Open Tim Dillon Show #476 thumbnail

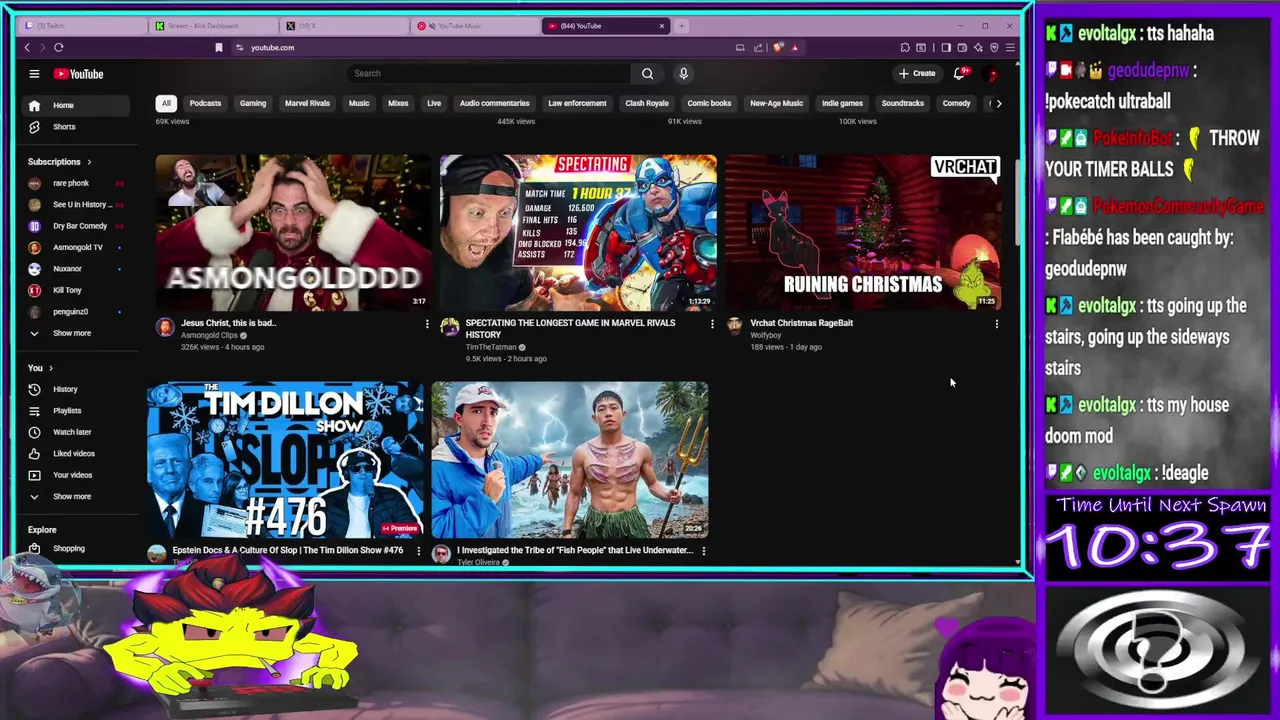tap(285, 460)
